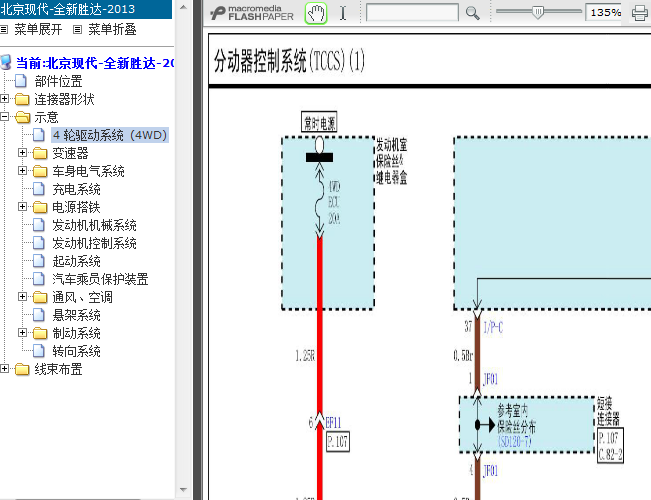This screenshot has height=500, width=651.
Task: Open the 起动系统 diagram
Action: (x=76, y=261)
